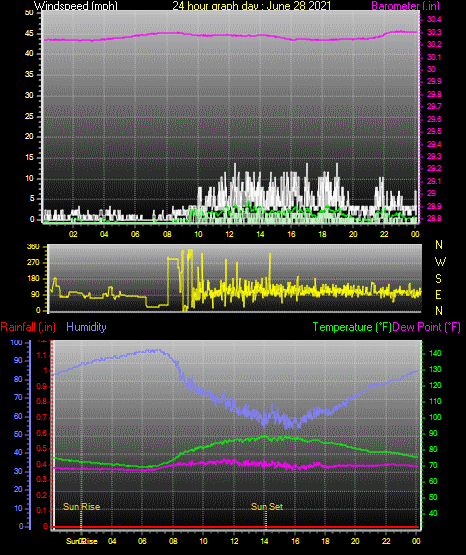Image resolution: width=466 pixels, height=555 pixels.
Task: Click the '24 hour graph day : June 28 2021' title
Action: 252,6
